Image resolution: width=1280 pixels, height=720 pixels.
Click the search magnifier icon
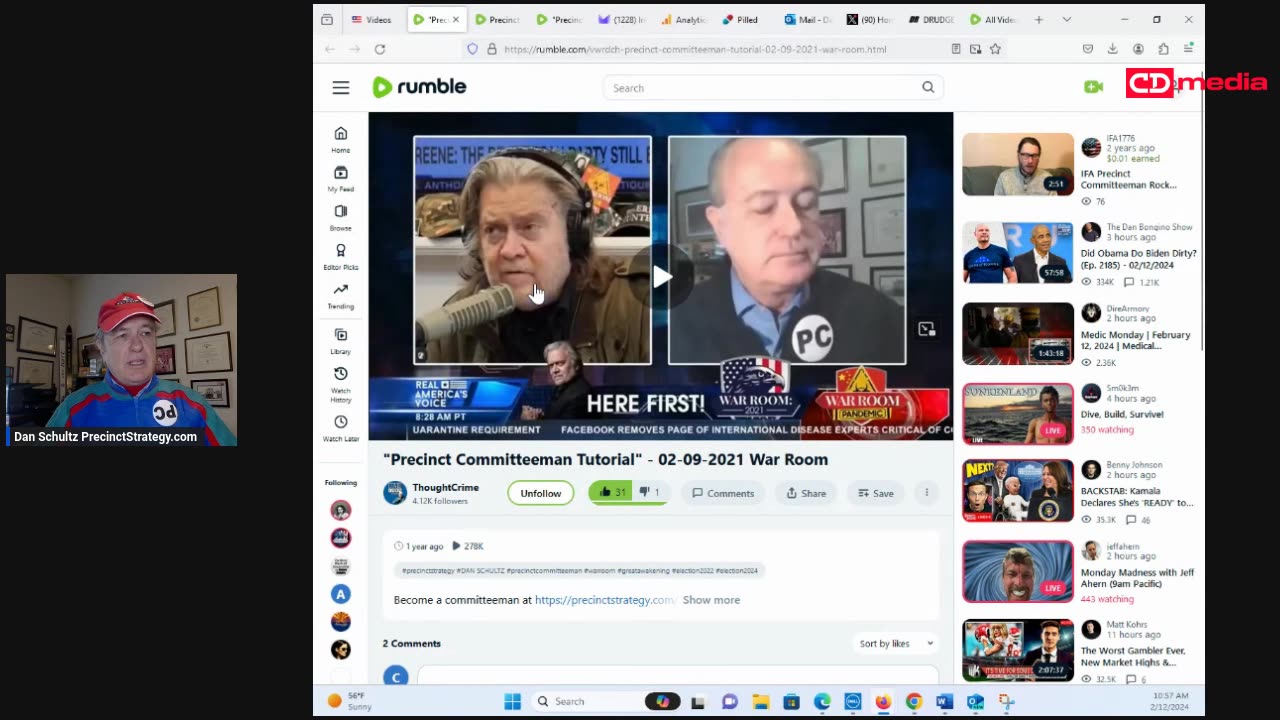click(x=928, y=88)
